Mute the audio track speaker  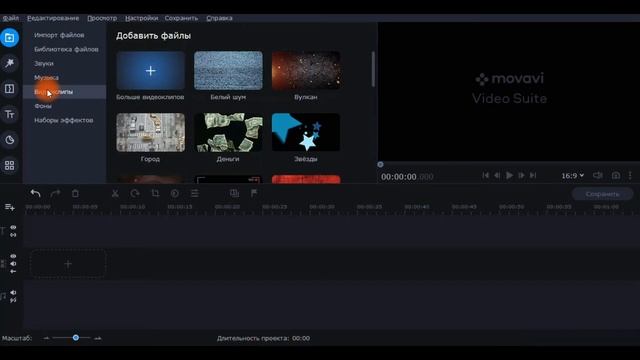click(x=13, y=293)
